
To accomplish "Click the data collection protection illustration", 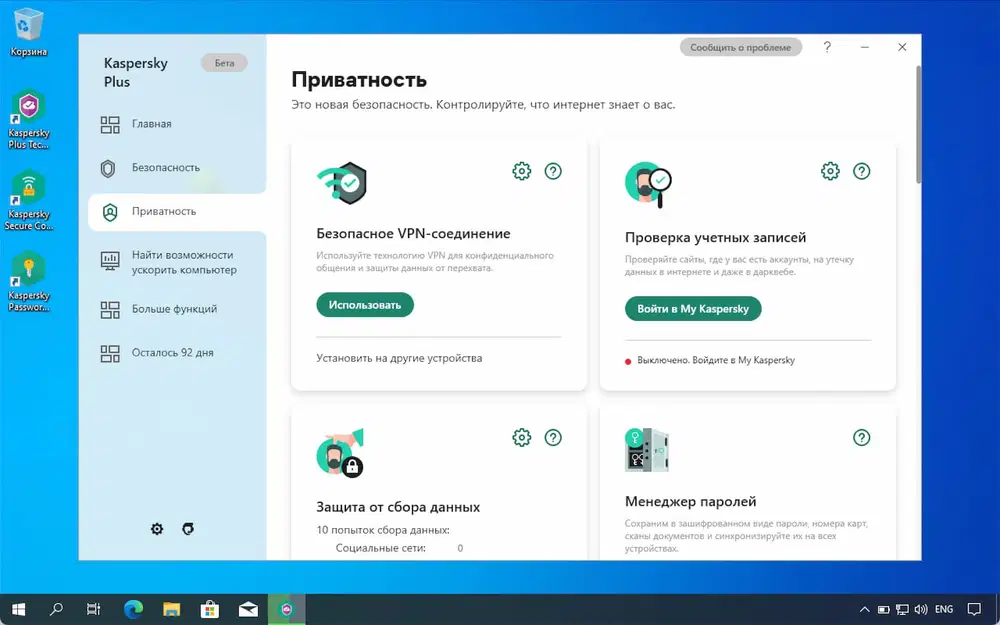I will [340, 452].
